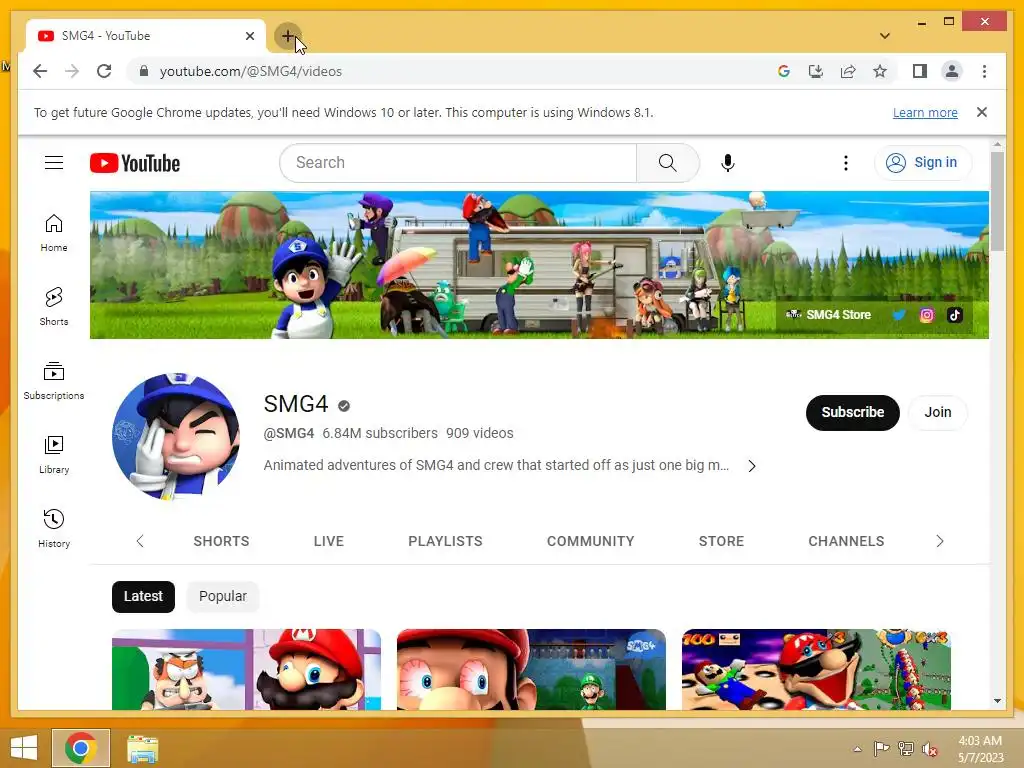Image resolution: width=1024 pixels, height=768 pixels.
Task: Click the "@SMG4" channel handle
Action: (289, 433)
